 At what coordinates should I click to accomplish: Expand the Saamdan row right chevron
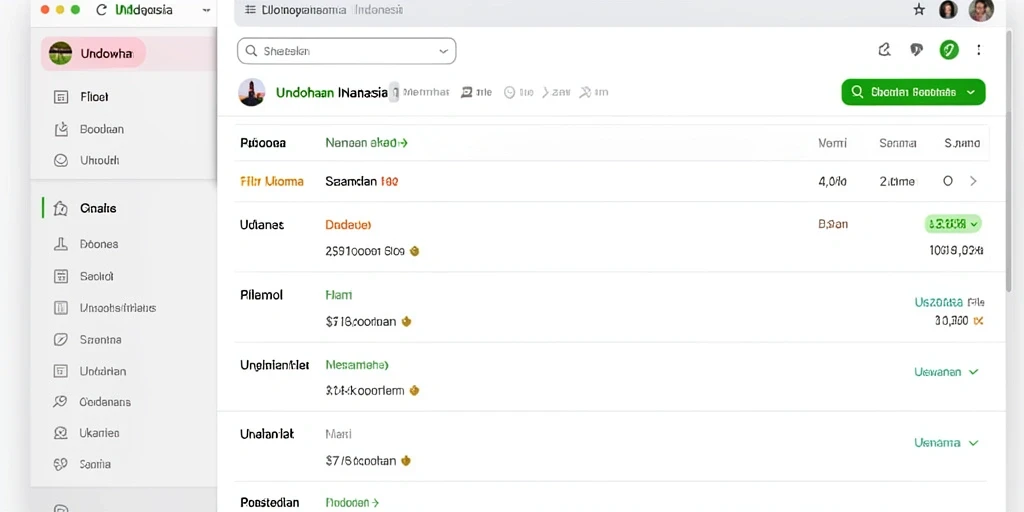click(973, 181)
